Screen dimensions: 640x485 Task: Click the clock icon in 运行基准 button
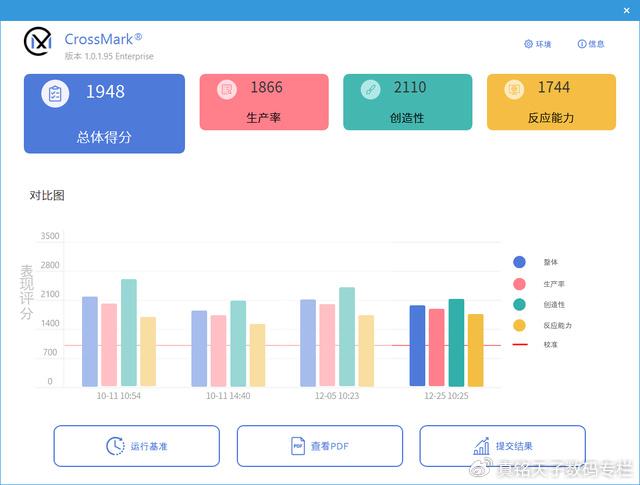116,446
